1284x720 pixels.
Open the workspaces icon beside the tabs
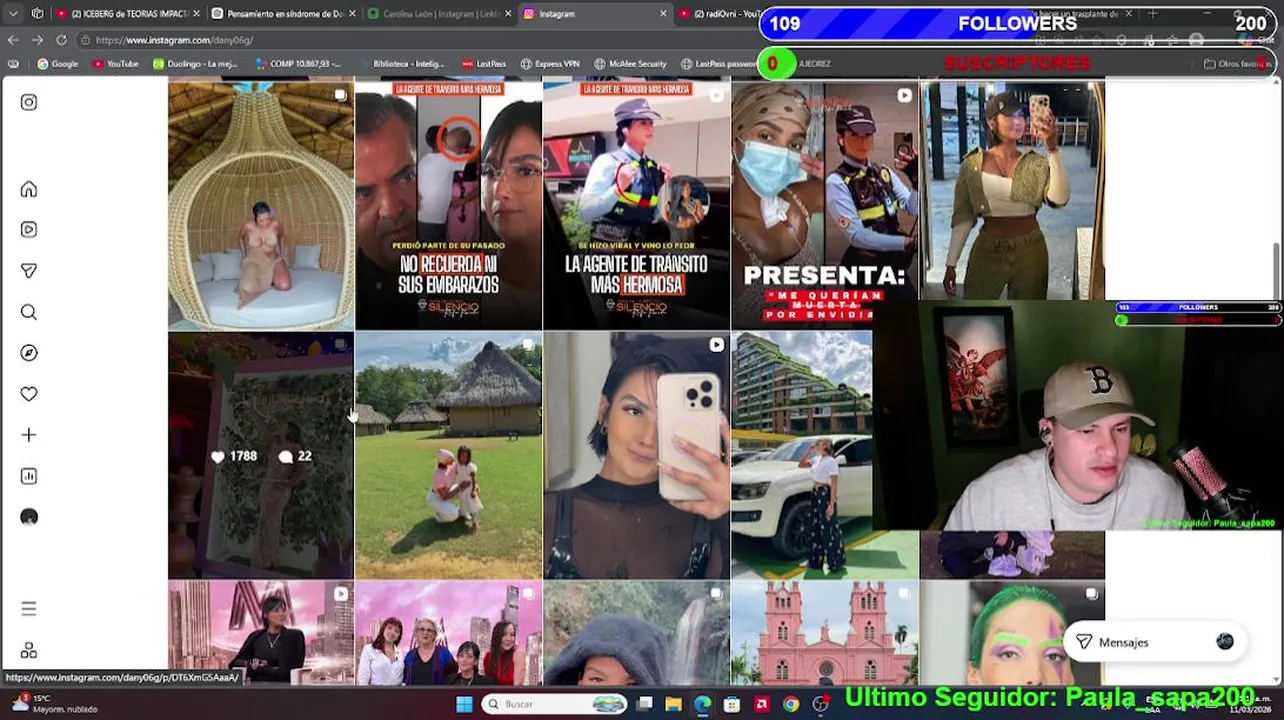pos(37,14)
